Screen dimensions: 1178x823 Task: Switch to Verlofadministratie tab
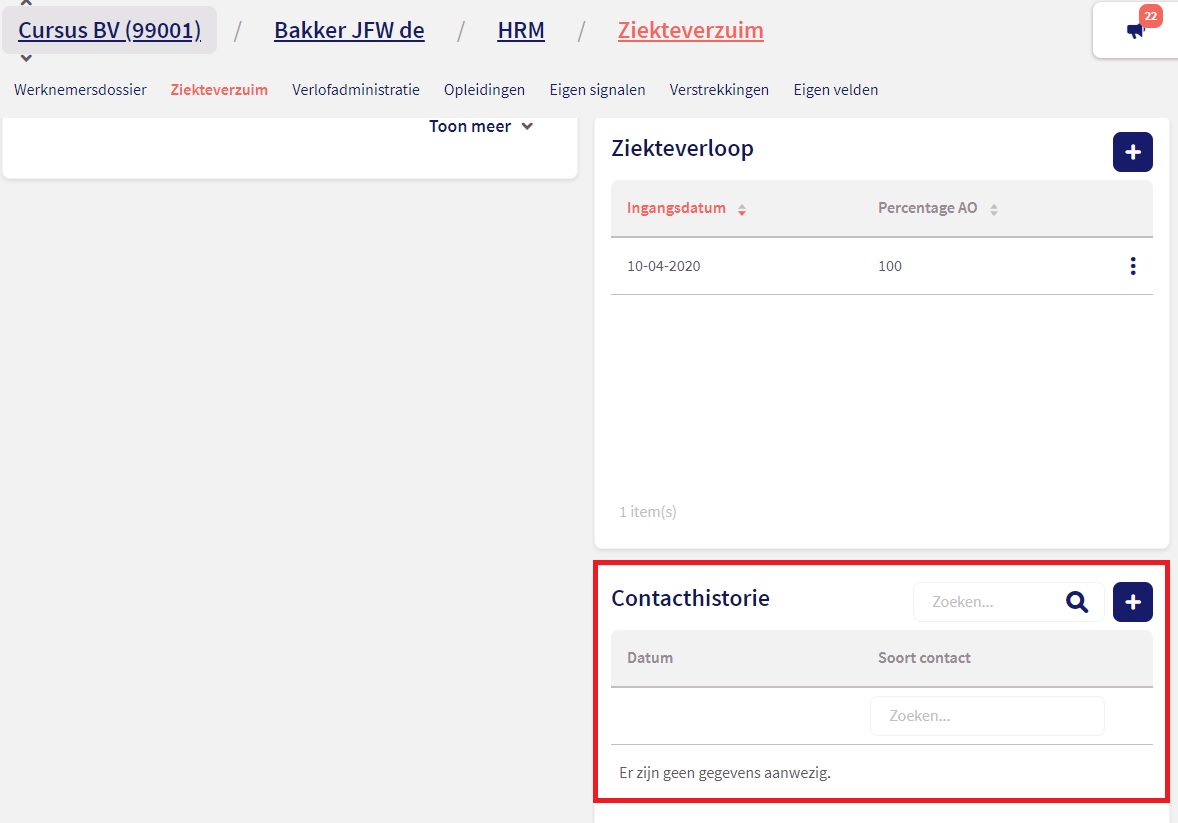pos(356,90)
